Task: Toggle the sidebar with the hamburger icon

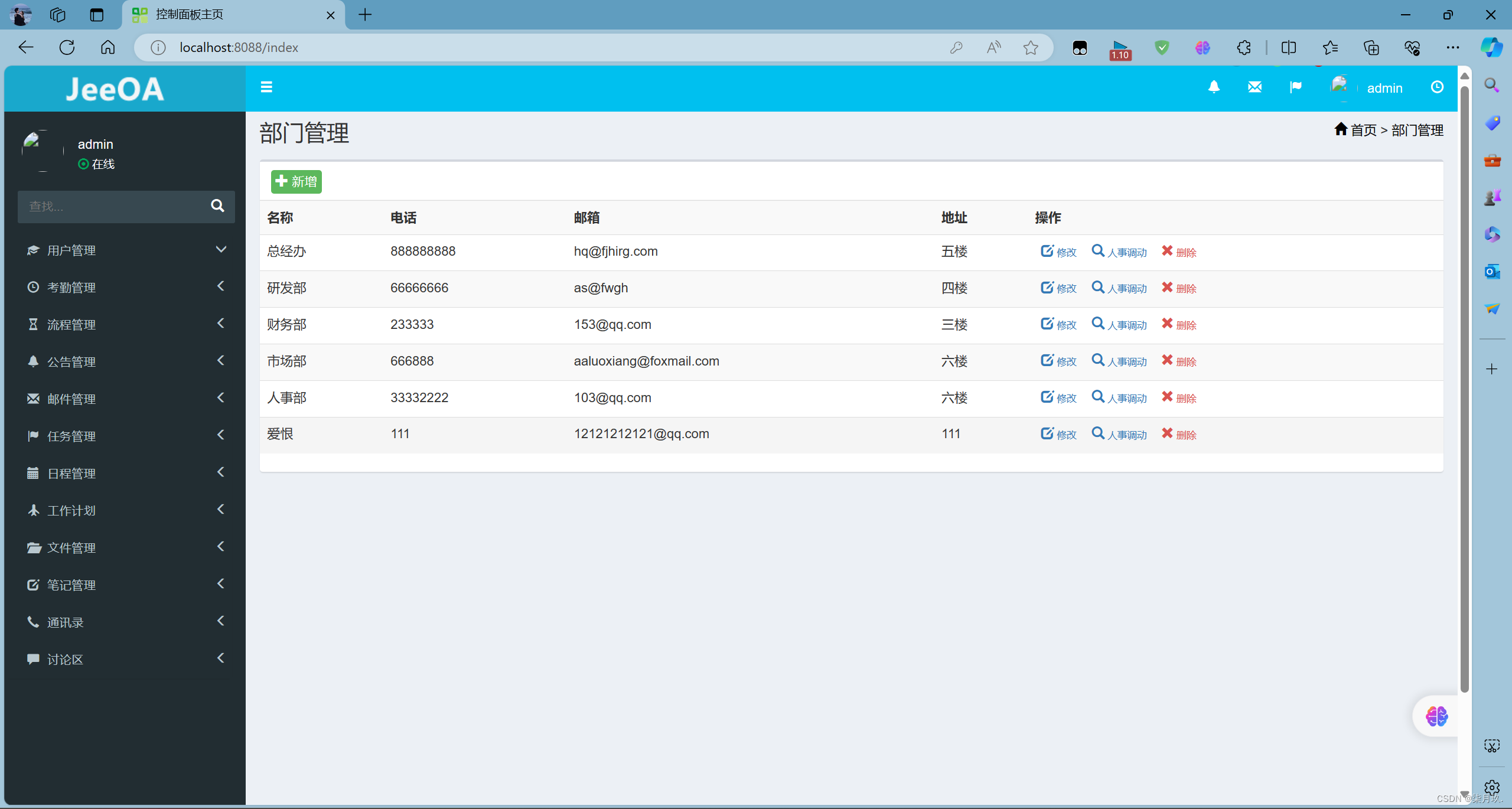Action: (266, 87)
